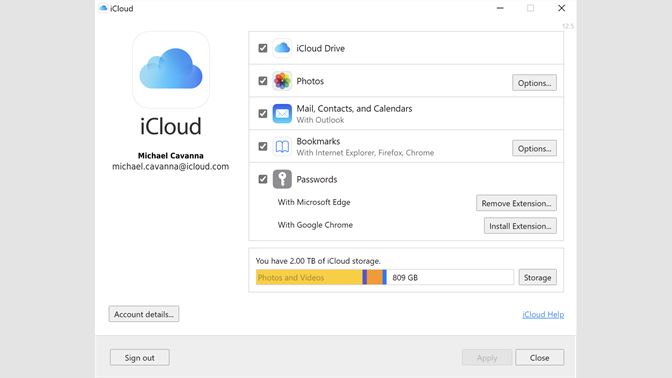Image resolution: width=672 pixels, height=378 pixels.
Task: Open the Storage button
Action: coord(537,277)
